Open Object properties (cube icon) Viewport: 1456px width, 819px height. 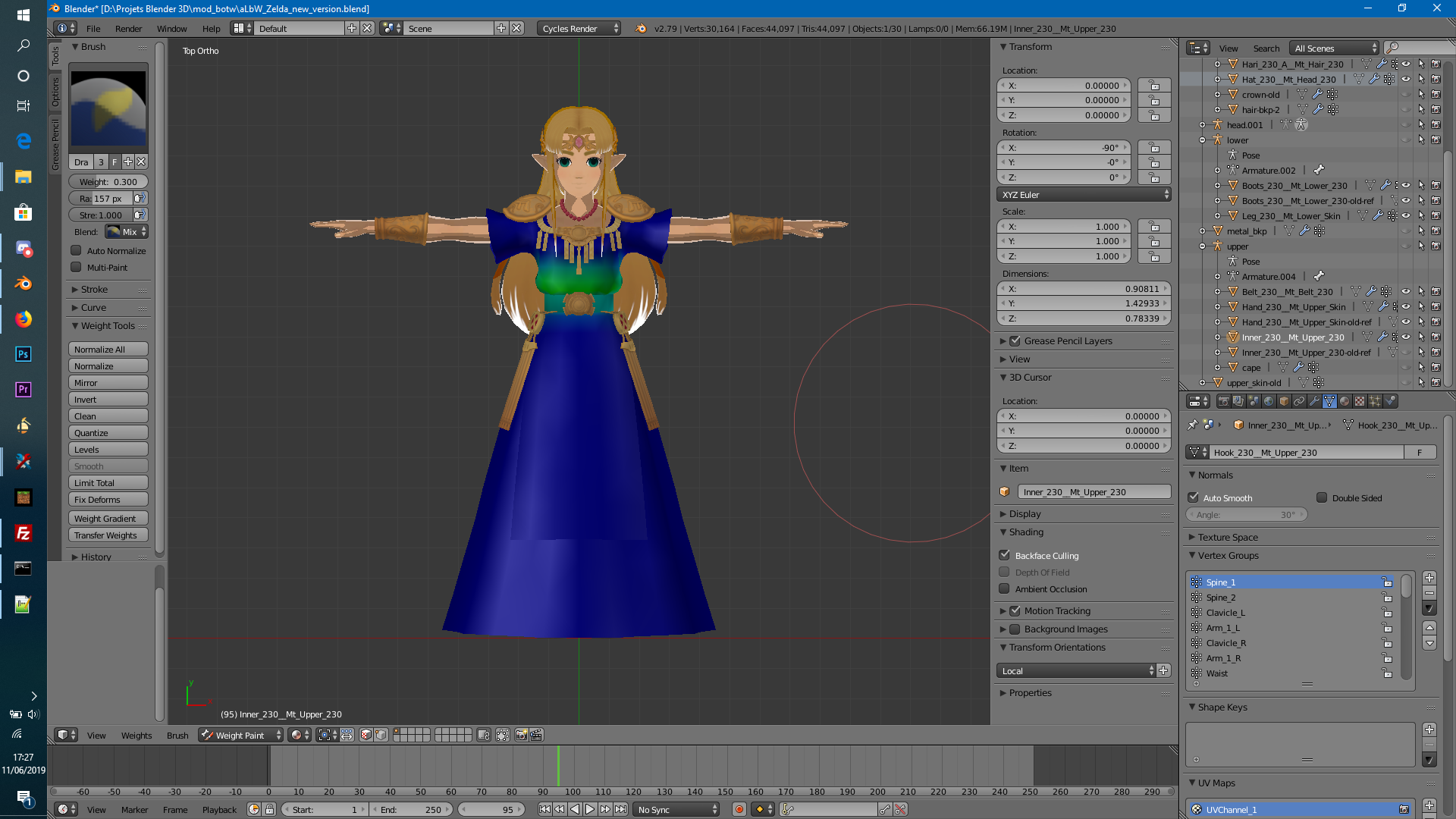(1285, 401)
